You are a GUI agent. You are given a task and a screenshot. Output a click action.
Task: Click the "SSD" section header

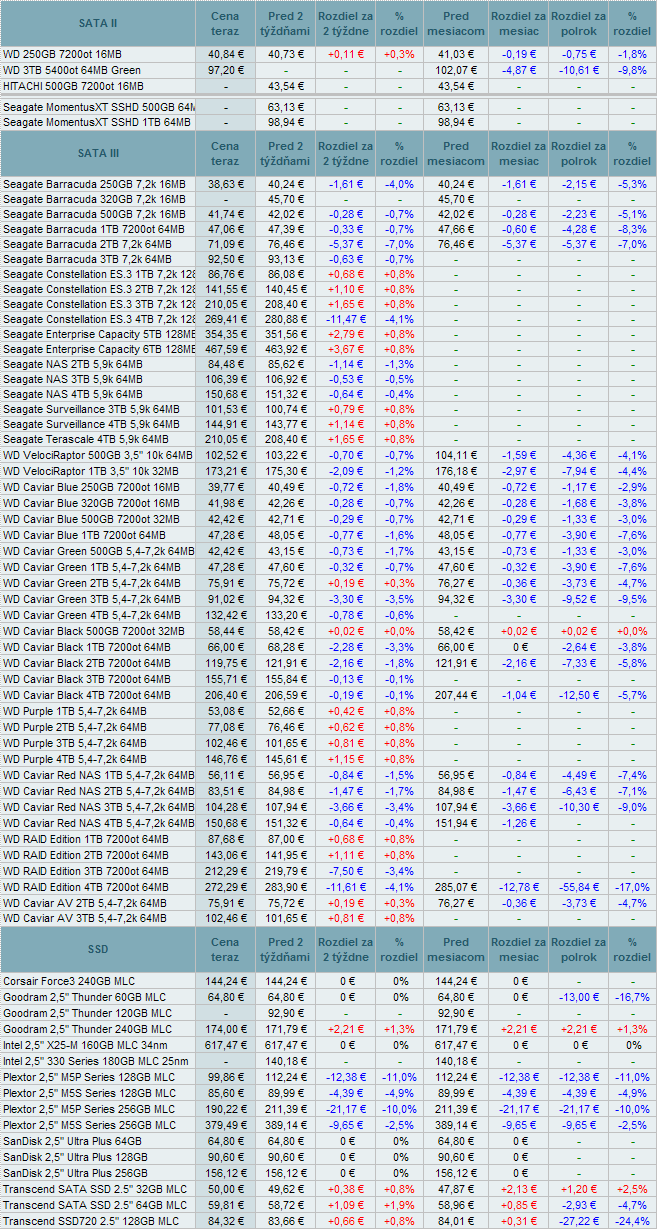pos(98,949)
